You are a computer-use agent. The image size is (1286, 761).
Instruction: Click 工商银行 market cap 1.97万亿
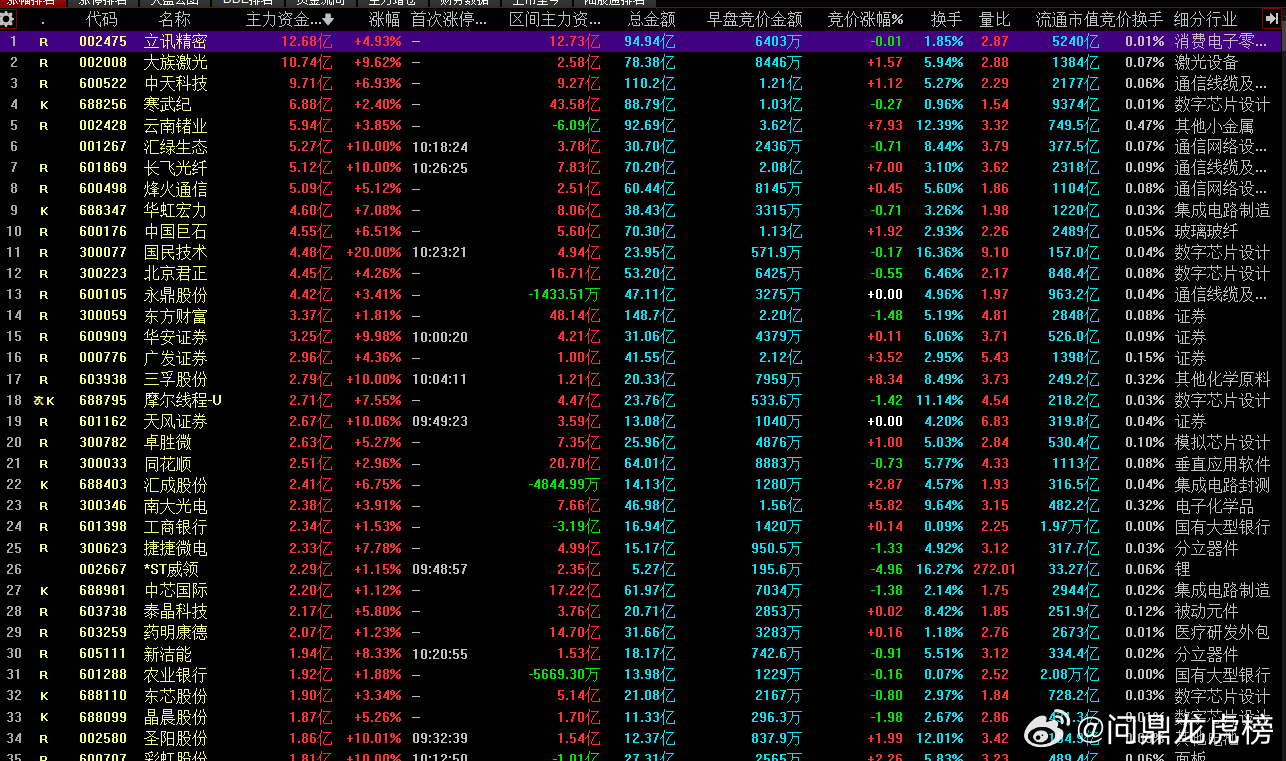(1070, 527)
